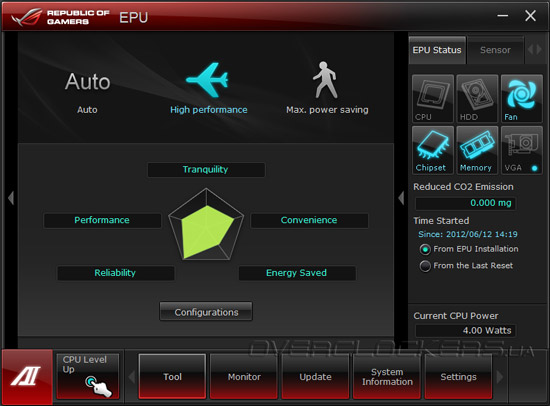
Task: Select the Max. power saving walking mode
Action: point(327,88)
